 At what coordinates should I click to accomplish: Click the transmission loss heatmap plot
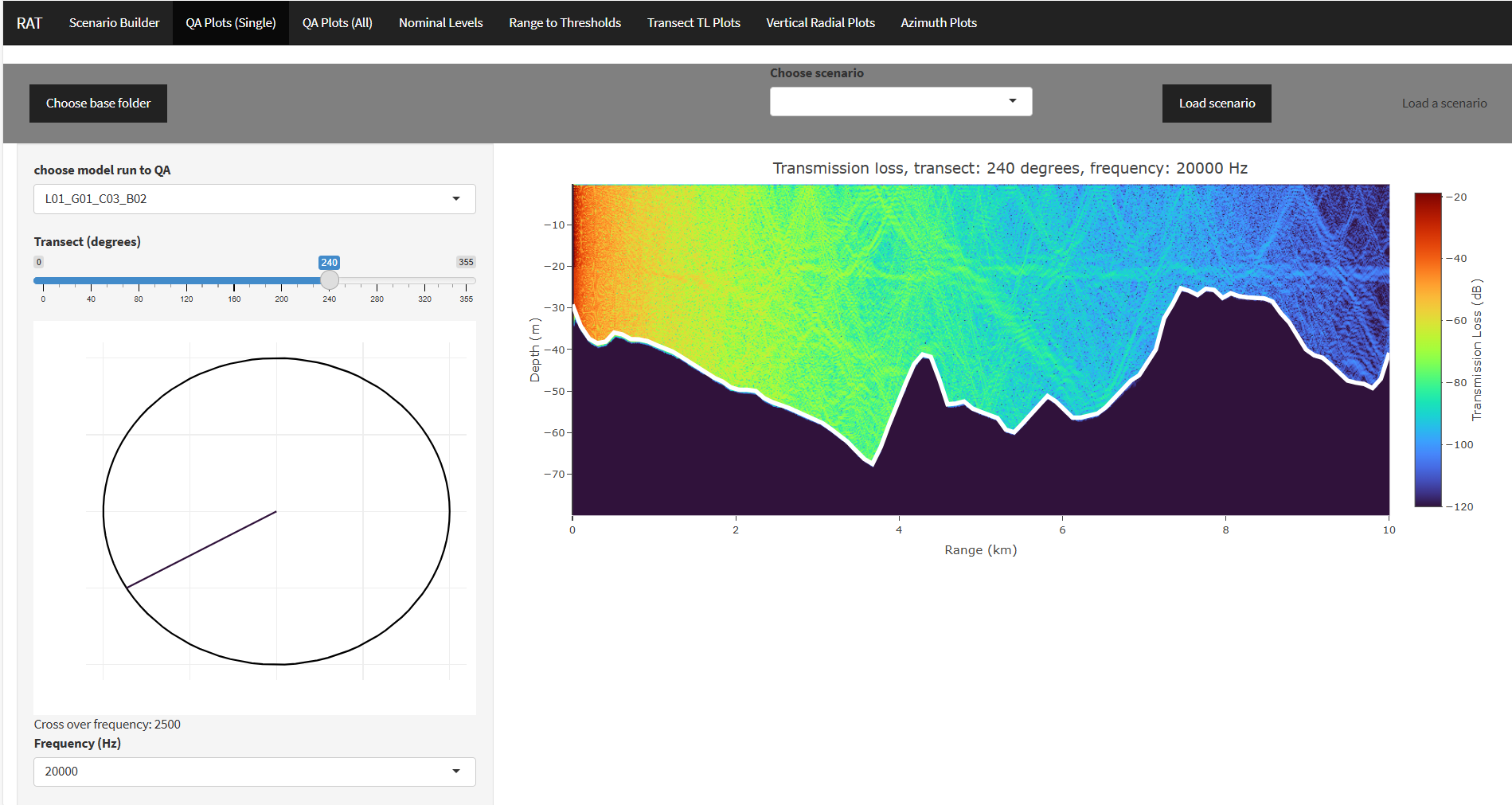click(981, 350)
